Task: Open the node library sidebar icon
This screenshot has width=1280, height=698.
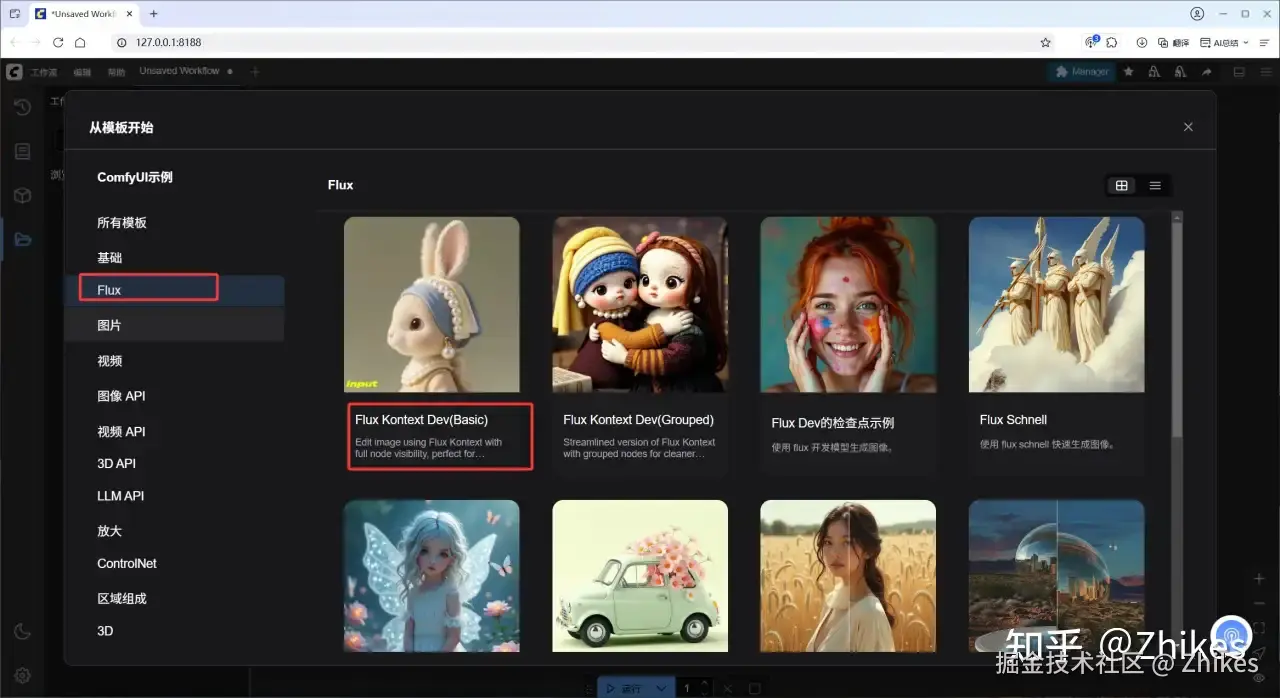Action: point(22,151)
